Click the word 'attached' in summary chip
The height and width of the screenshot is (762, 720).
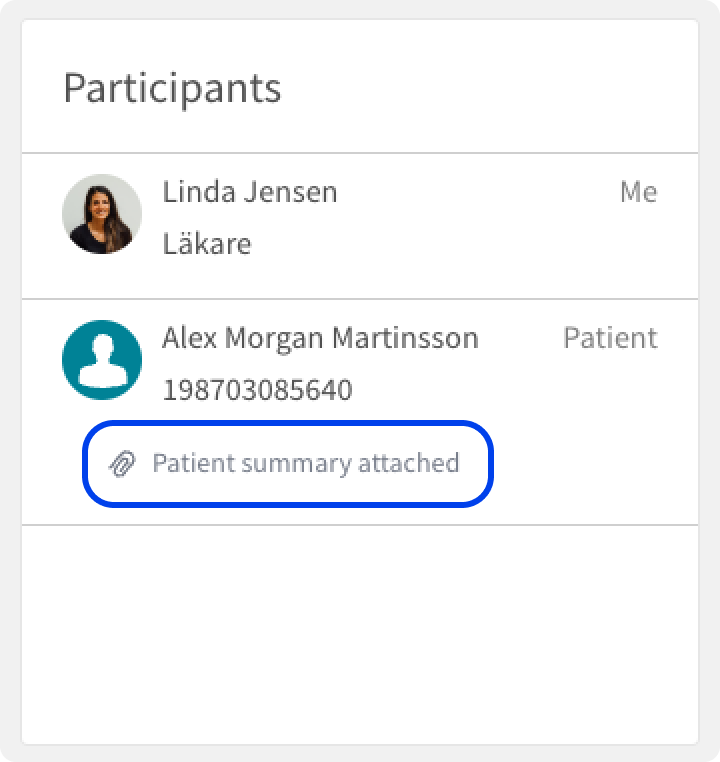(409, 463)
